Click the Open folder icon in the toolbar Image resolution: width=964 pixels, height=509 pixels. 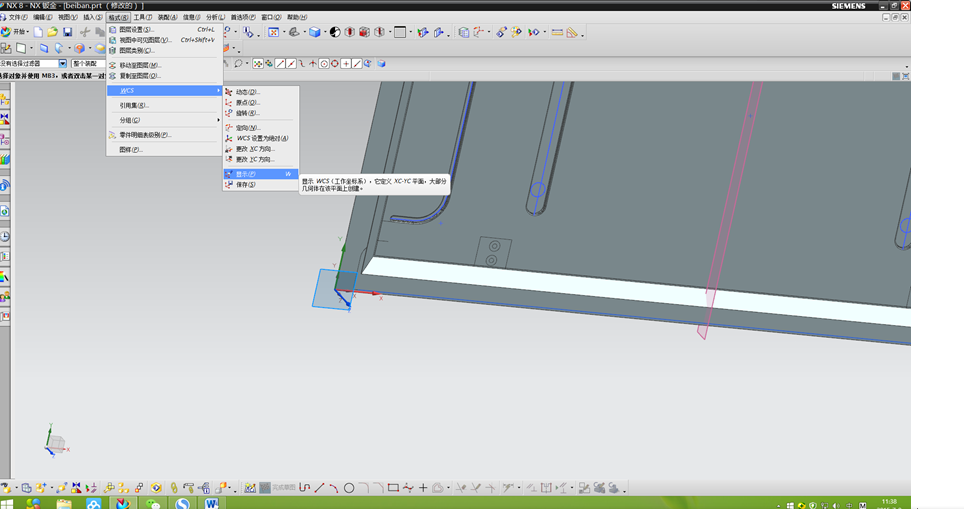click(52, 32)
